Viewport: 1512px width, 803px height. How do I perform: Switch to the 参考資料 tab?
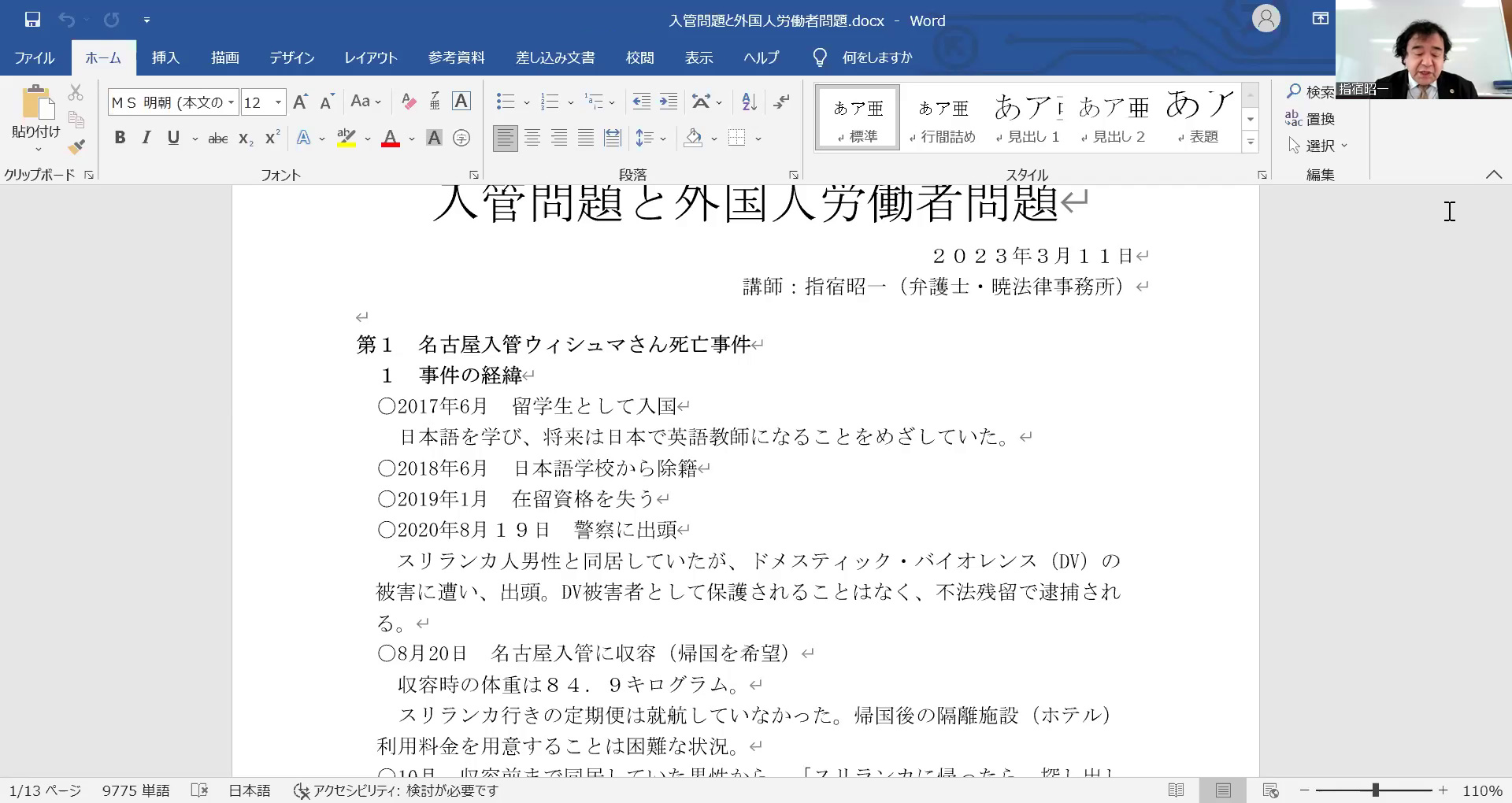tap(457, 57)
